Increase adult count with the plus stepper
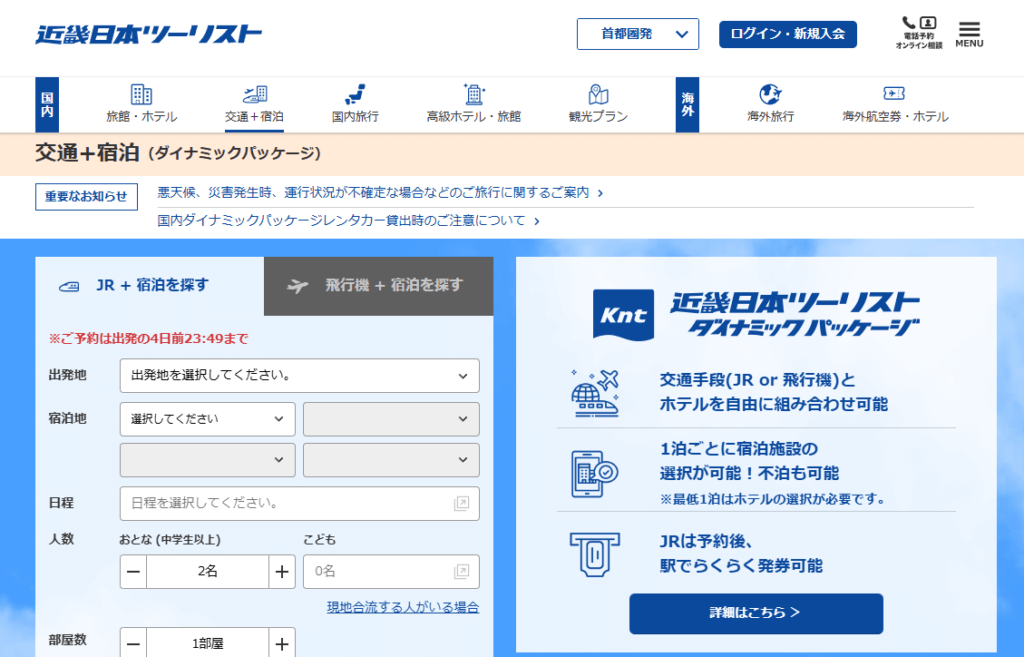 282,571
